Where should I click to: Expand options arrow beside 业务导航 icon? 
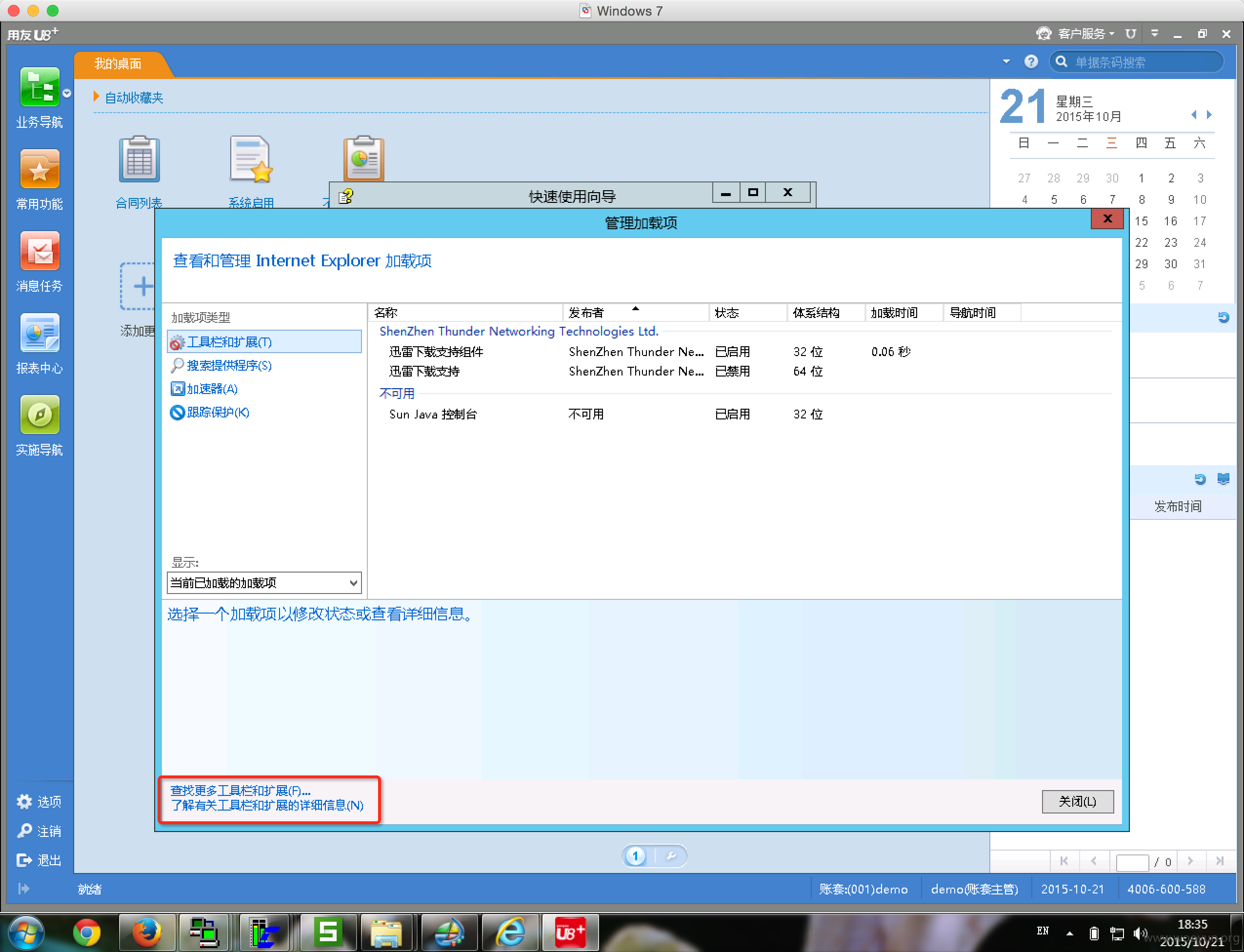point(67,93)
